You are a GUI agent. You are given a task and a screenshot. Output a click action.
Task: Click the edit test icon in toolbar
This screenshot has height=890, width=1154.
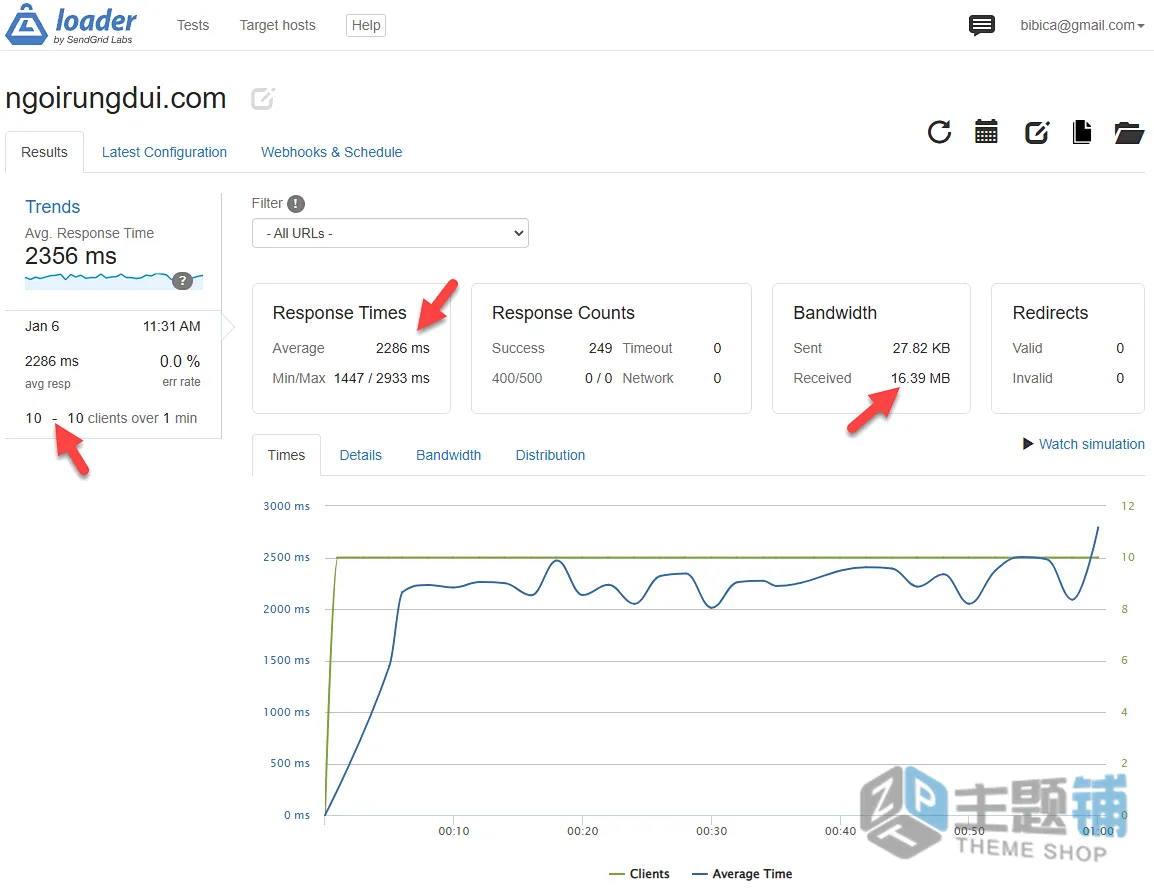1036,132
